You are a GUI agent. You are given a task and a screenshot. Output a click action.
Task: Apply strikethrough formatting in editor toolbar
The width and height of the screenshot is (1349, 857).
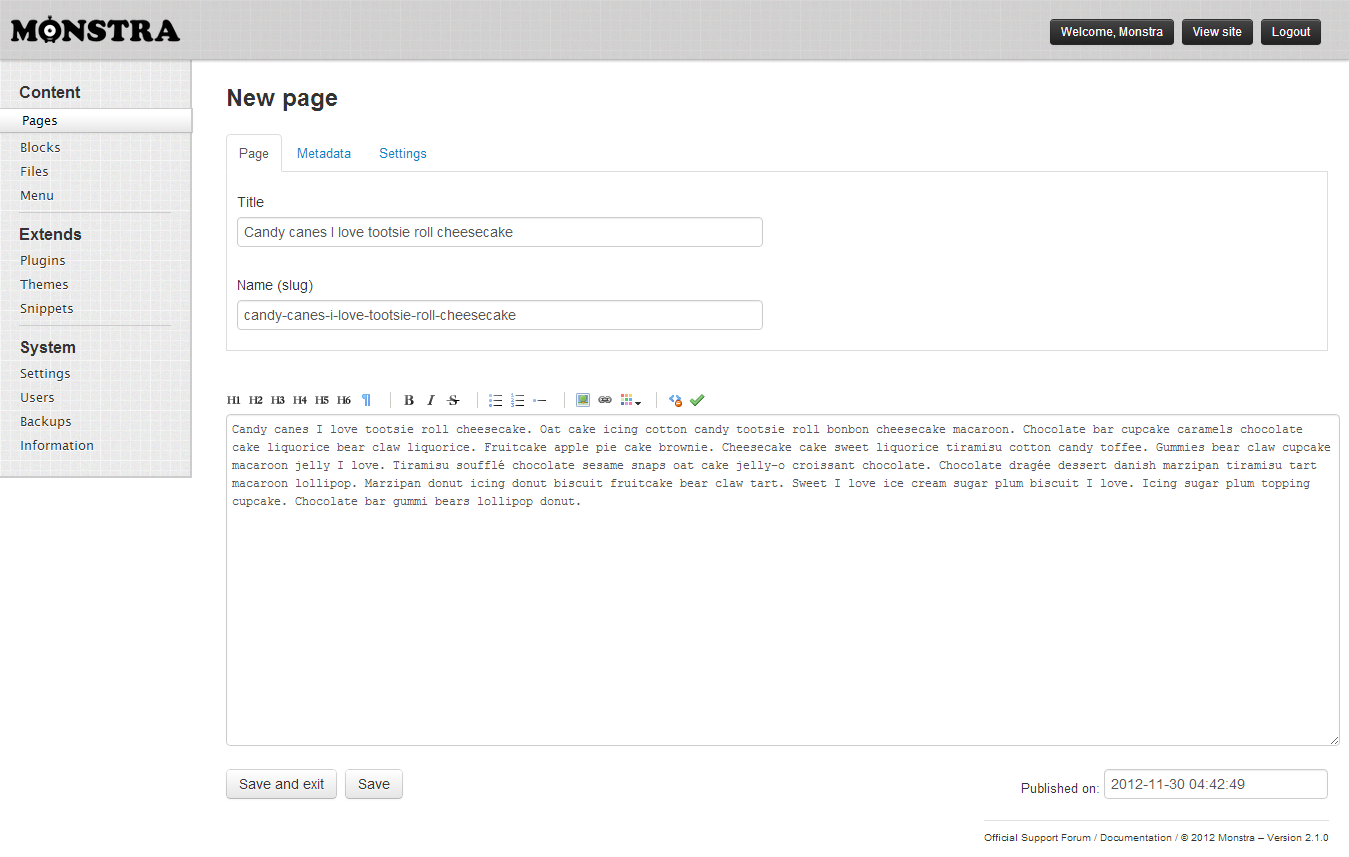point(453,400)
